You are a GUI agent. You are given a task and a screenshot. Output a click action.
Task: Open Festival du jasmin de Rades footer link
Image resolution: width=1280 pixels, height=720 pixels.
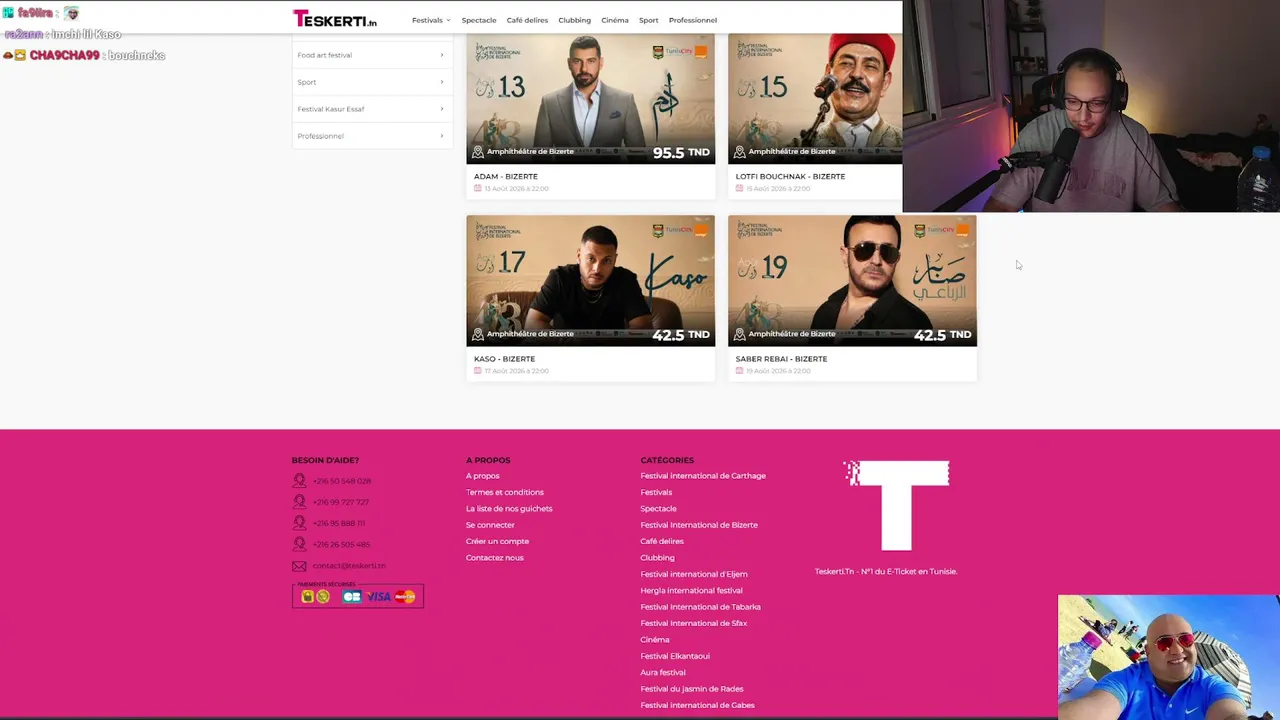[x=692, y=689]
